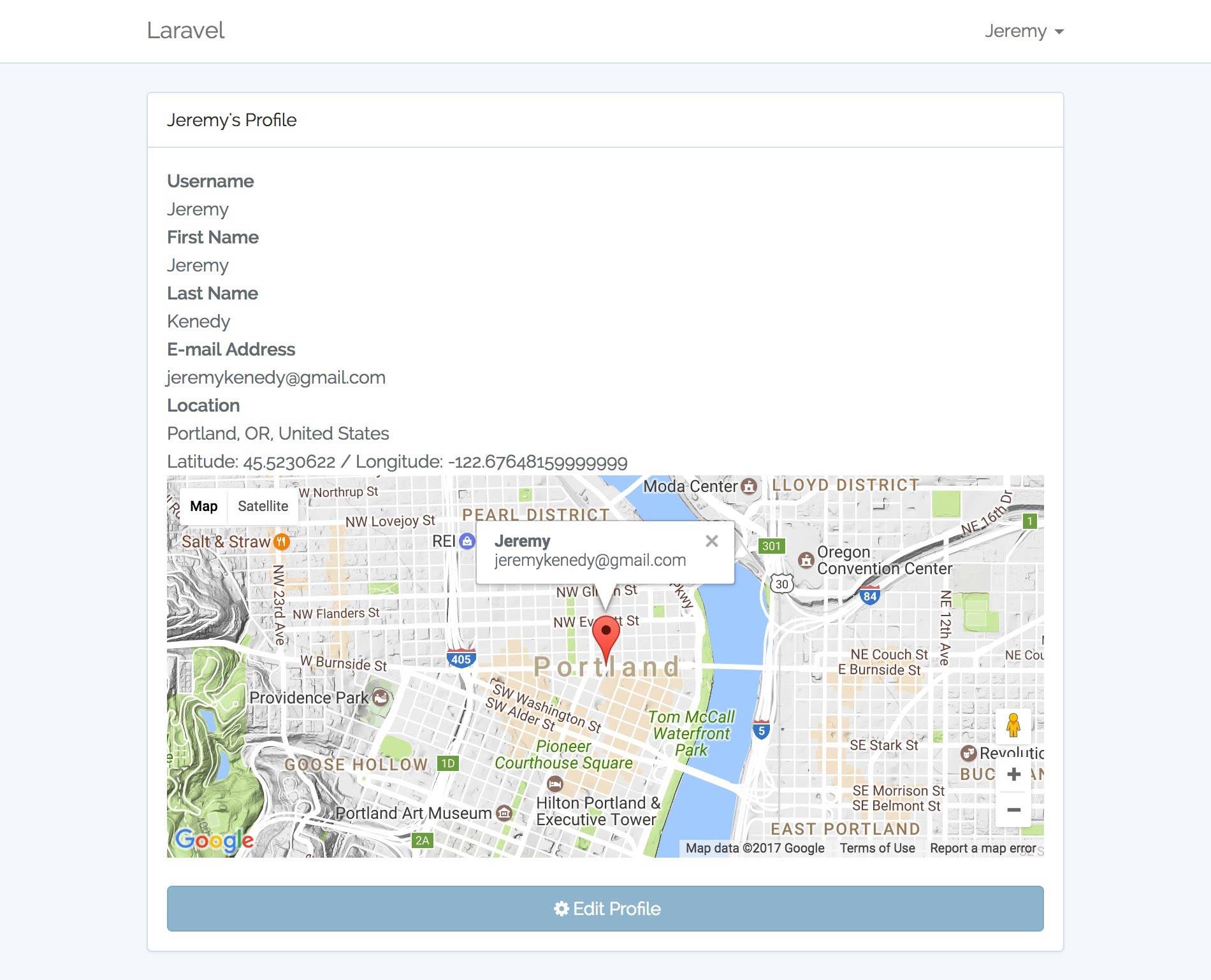1211x980 pixels.
Task: Click the US-30 route shield
Action: point(782,584)
